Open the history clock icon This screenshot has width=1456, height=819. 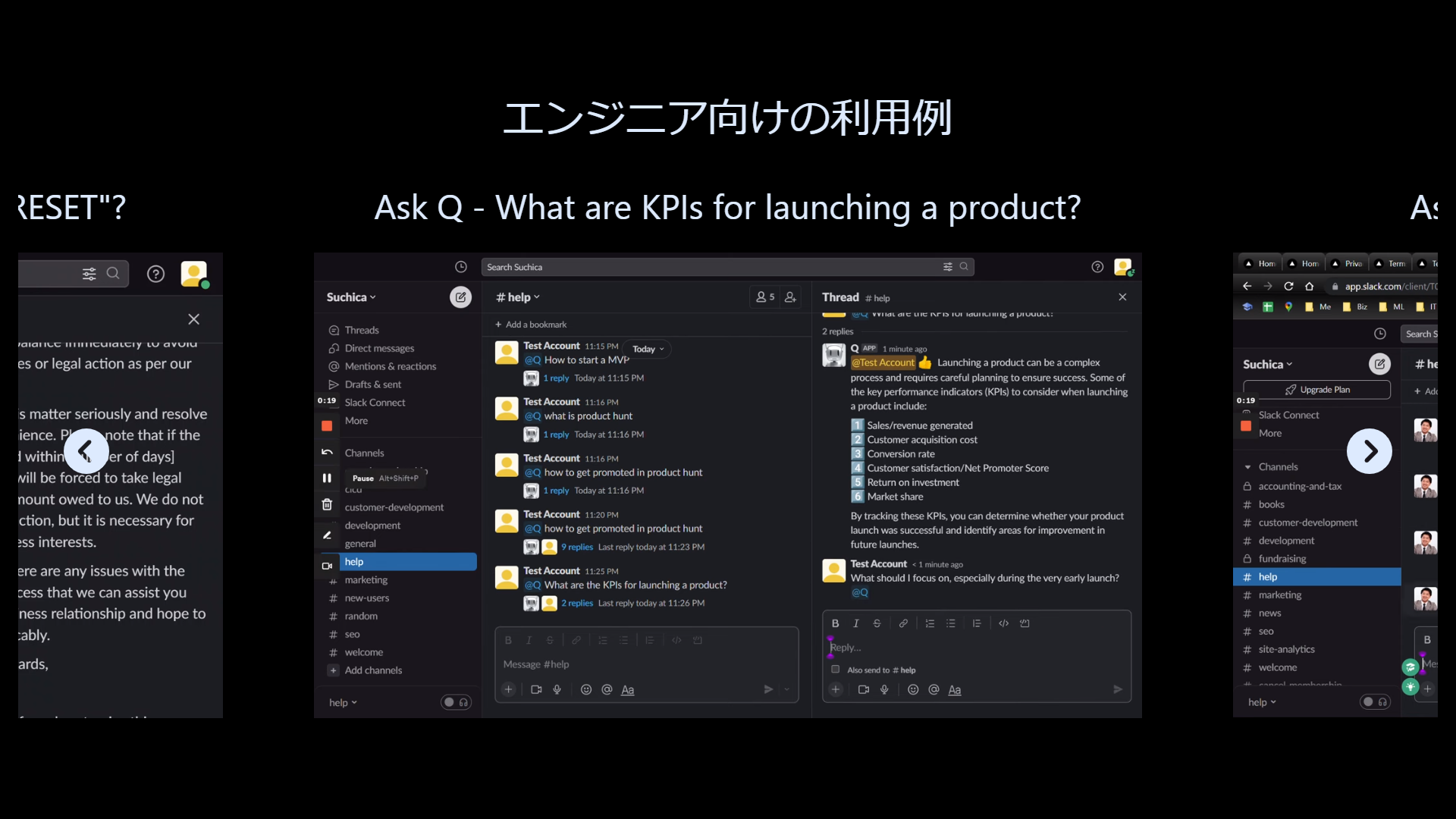pyautogui.click(x=460, y=267)
